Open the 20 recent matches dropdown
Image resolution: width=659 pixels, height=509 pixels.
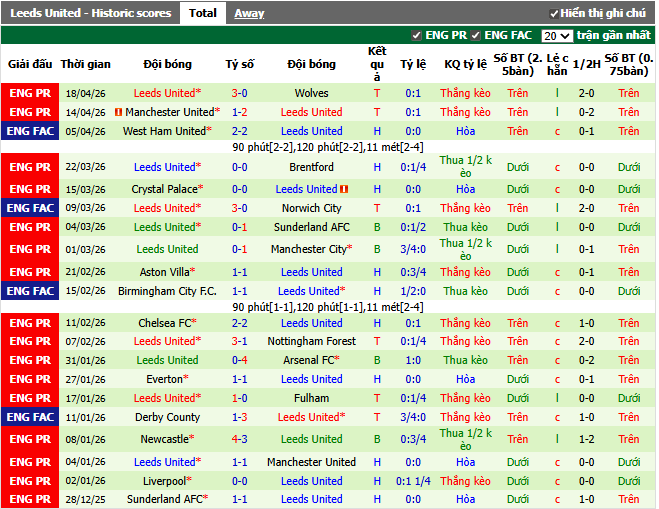pyautogui.click(x=557, y=35)
